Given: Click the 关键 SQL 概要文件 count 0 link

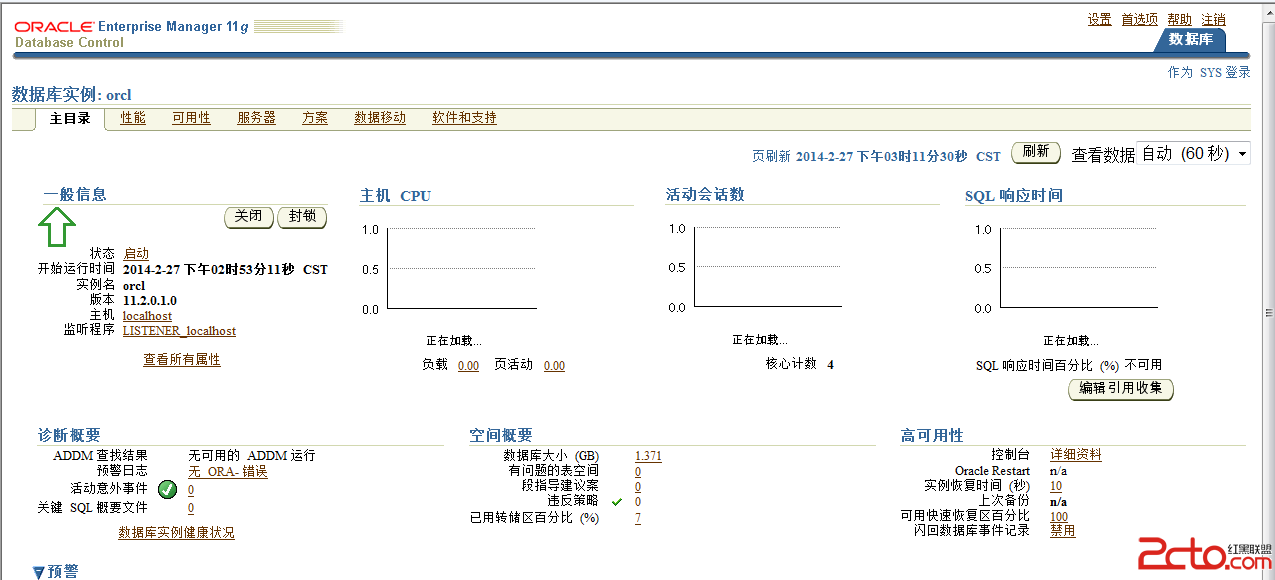Looking at the screenshot, I should (x=191, y=508).
